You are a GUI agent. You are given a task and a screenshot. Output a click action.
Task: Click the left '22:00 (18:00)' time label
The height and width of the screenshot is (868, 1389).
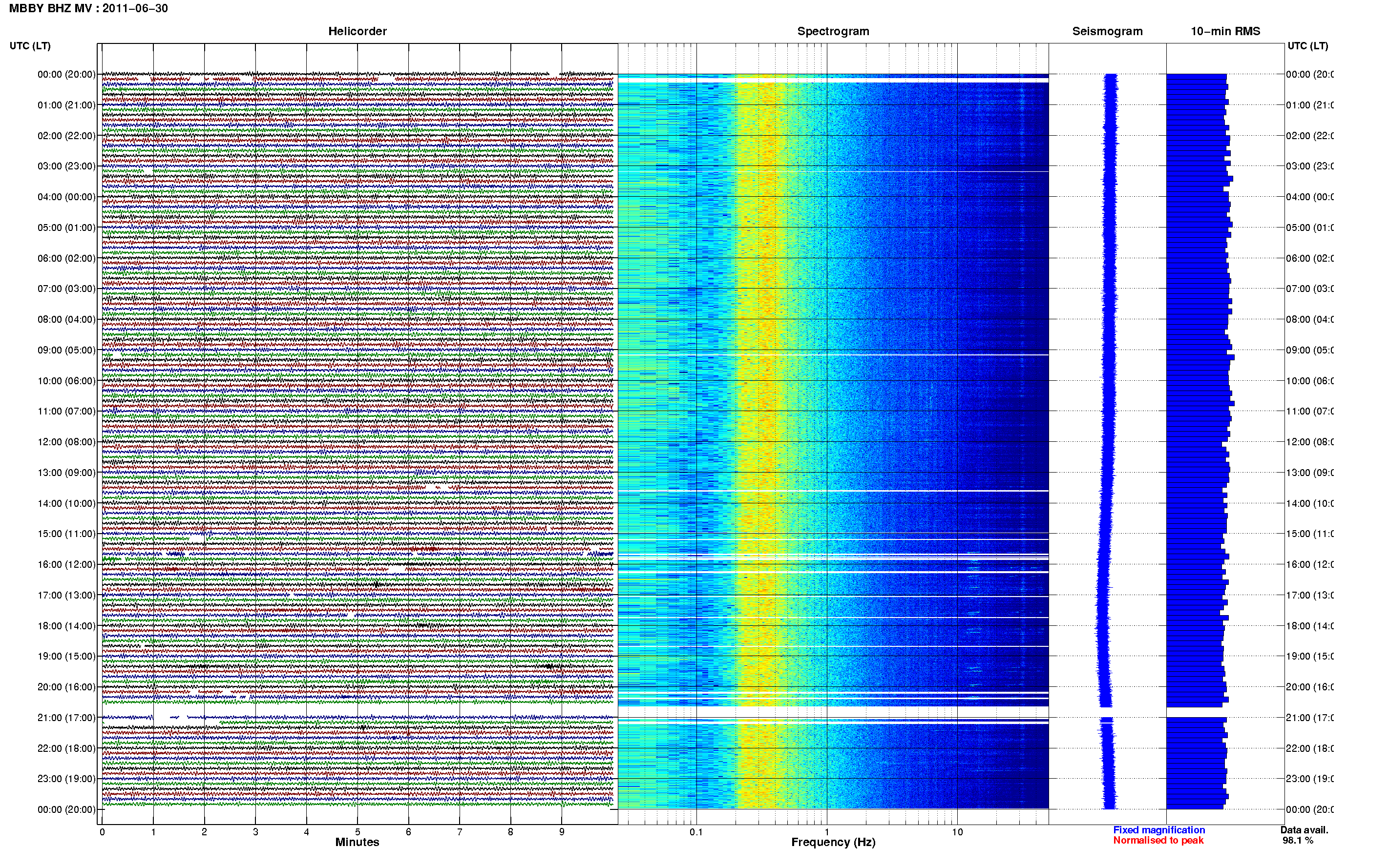tap(66, 748)
